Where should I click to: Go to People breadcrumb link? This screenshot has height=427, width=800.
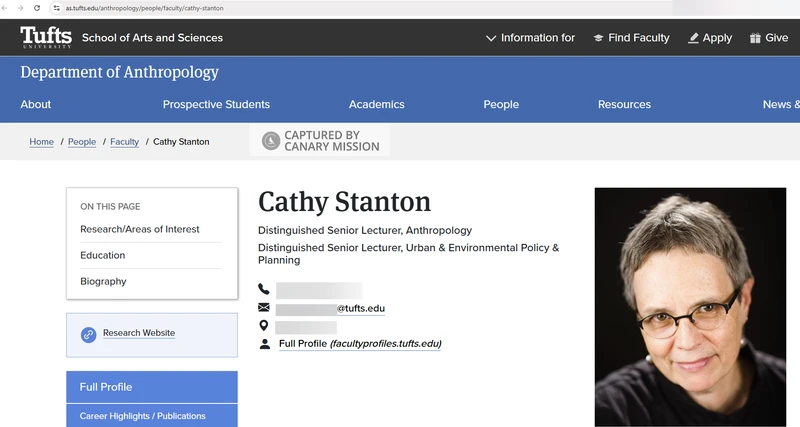(x=82, y=142)
